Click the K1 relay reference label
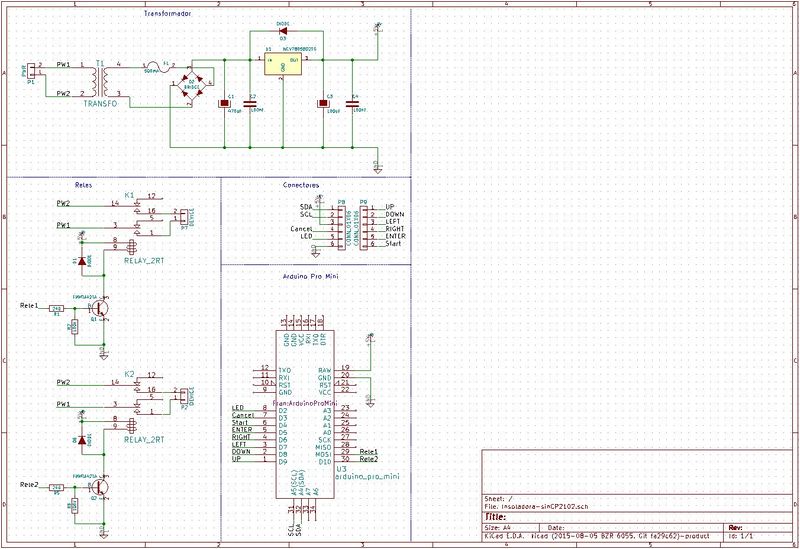This screenshot has height=549, width=800. point(130,195)
